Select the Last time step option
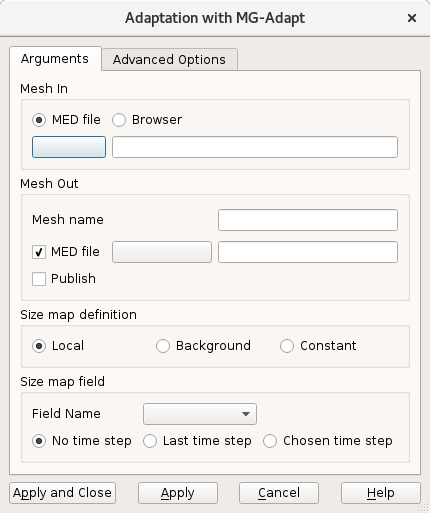Image resolution: width=430 pixels, height=513 pixels. point(150,441)
